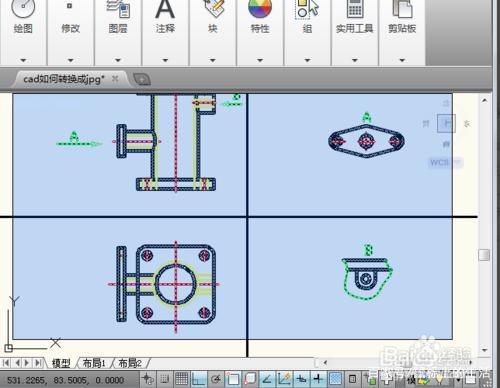This screenshot has height=388, width=500.
Task: Click horizontal scrollbar left arrow
Action: tap(325, 362)
